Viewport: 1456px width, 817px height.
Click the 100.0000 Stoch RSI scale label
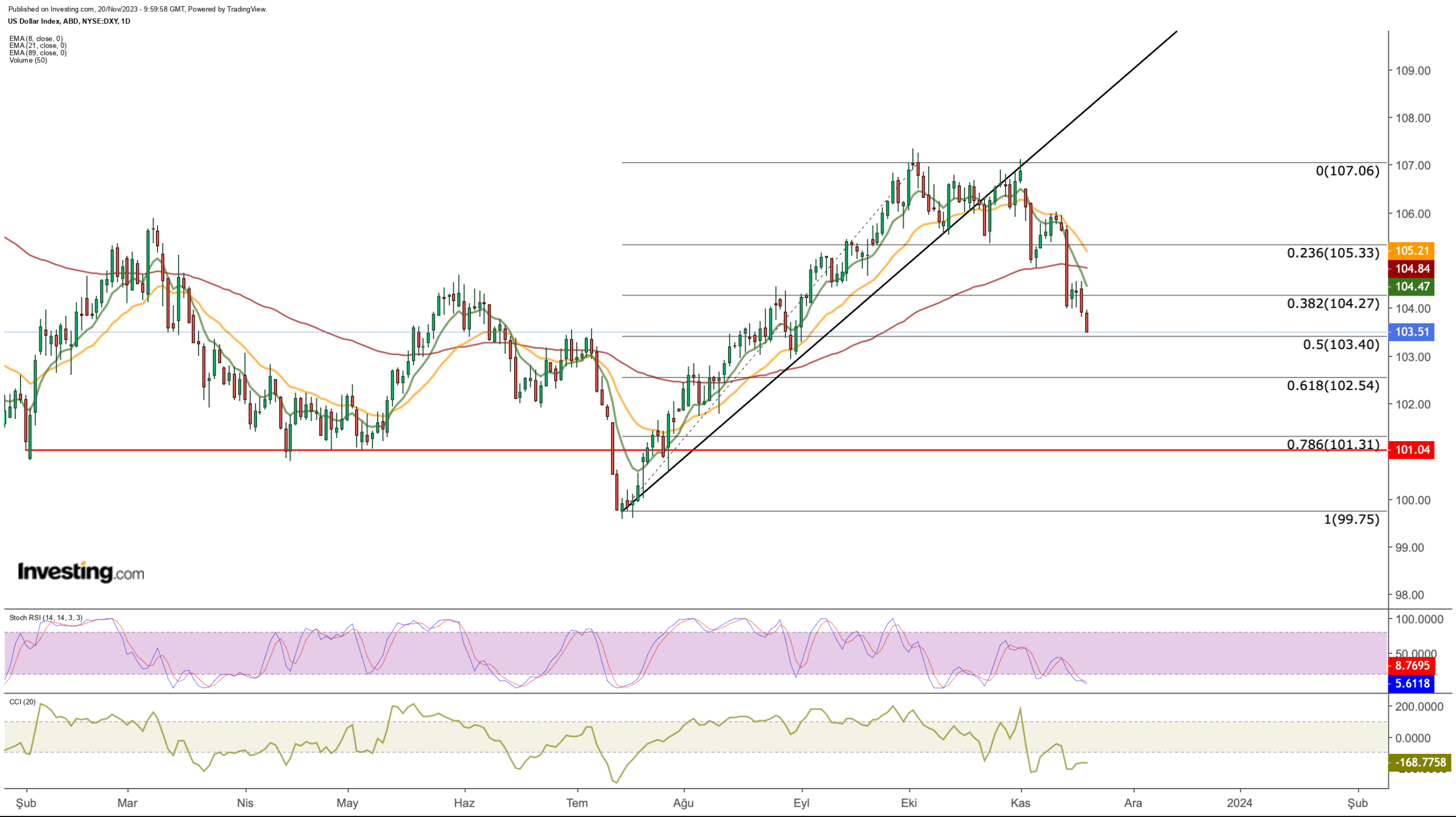[x=1420, y=619]
